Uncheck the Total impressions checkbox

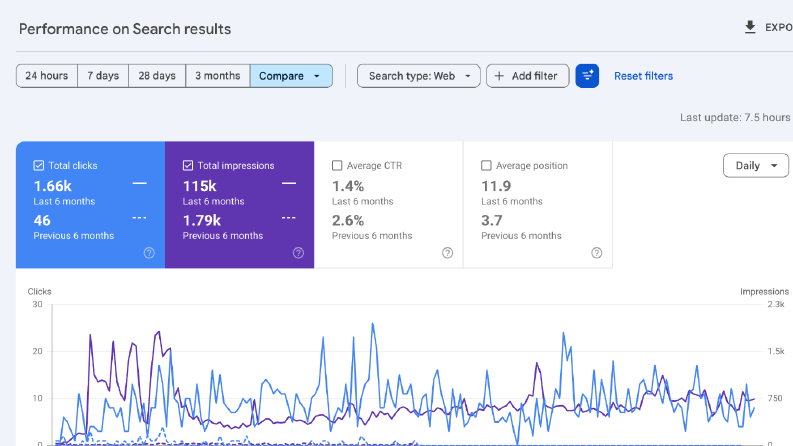pyautogui.click(x=188, y=165)
